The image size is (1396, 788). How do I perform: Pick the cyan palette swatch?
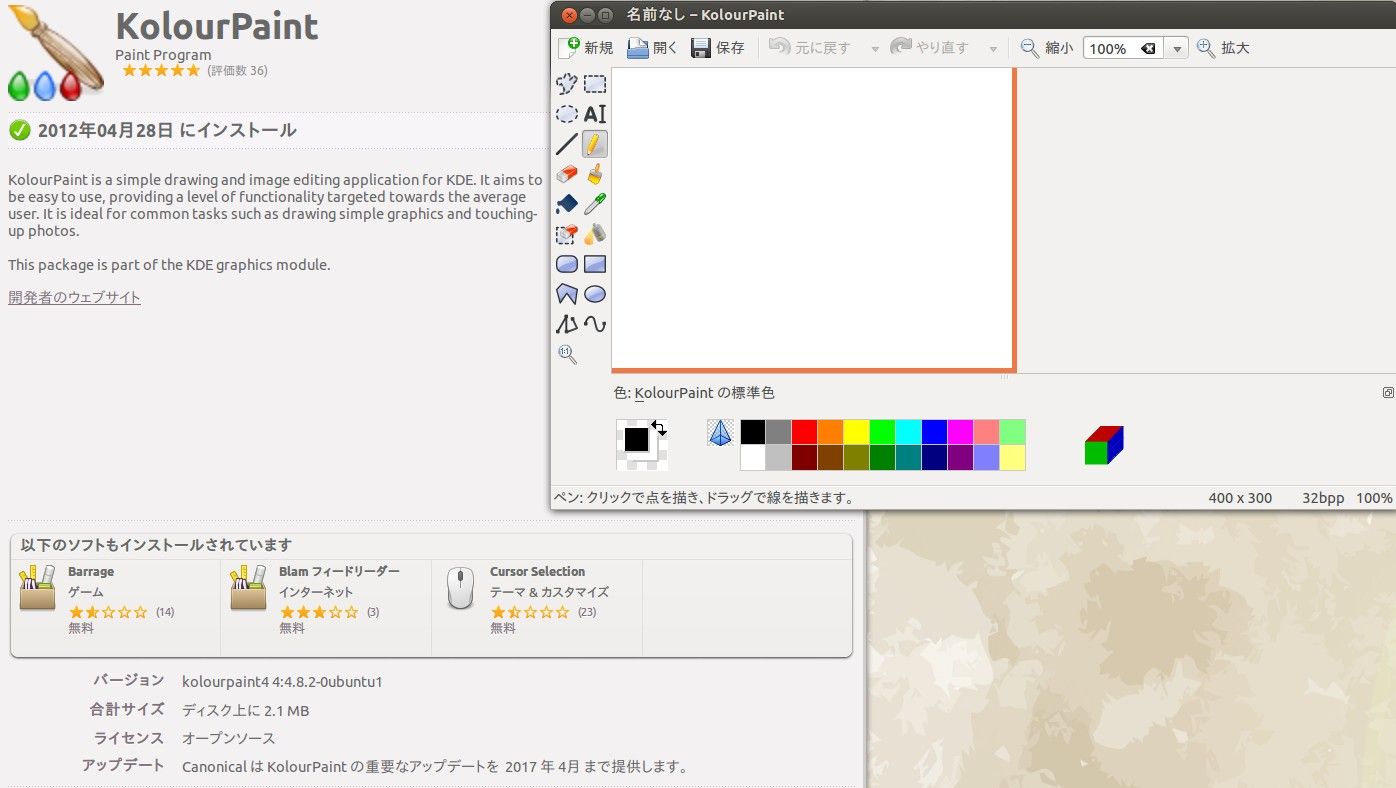point(909,432)
